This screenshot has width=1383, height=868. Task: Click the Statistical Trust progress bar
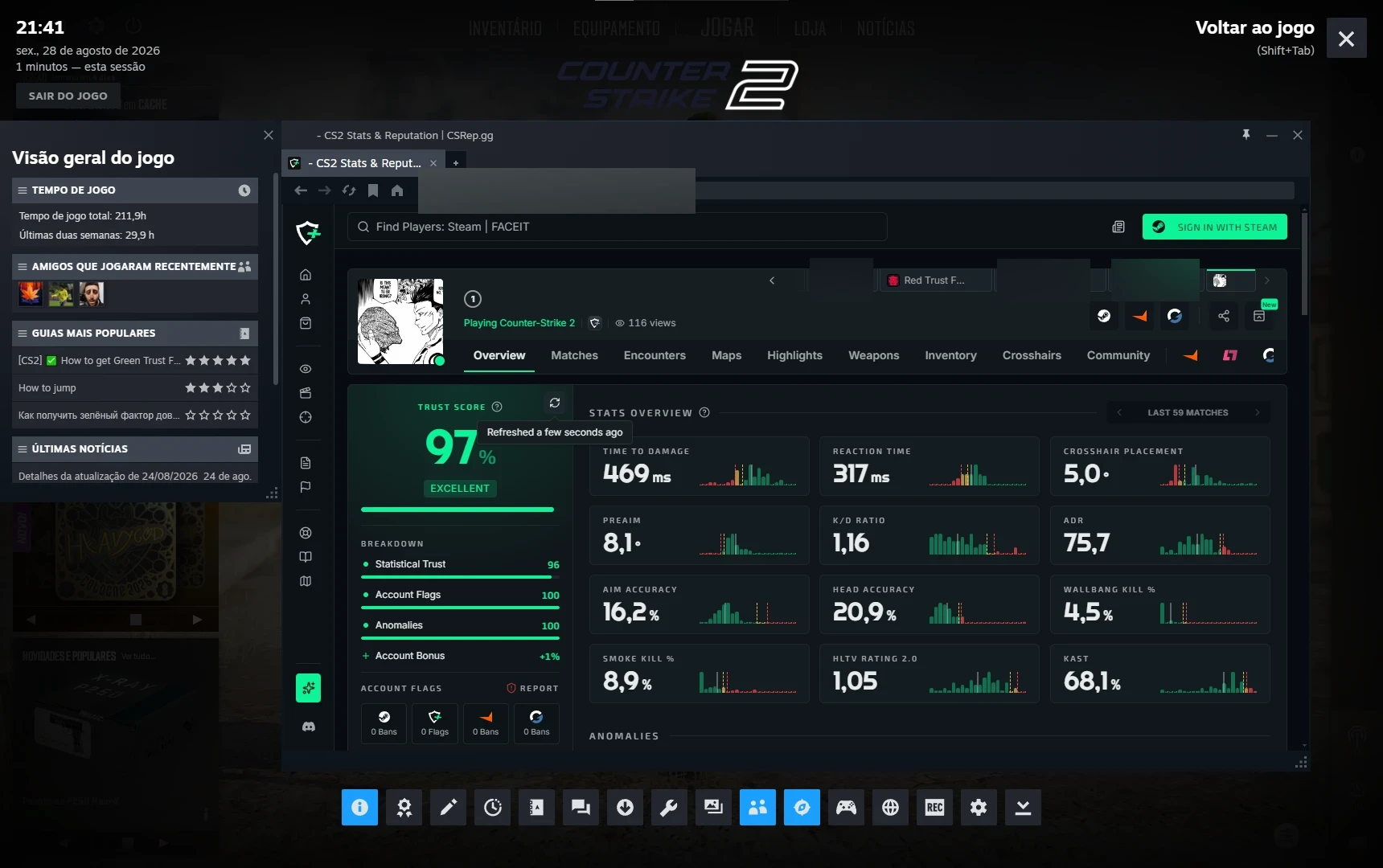pos(460,577)
